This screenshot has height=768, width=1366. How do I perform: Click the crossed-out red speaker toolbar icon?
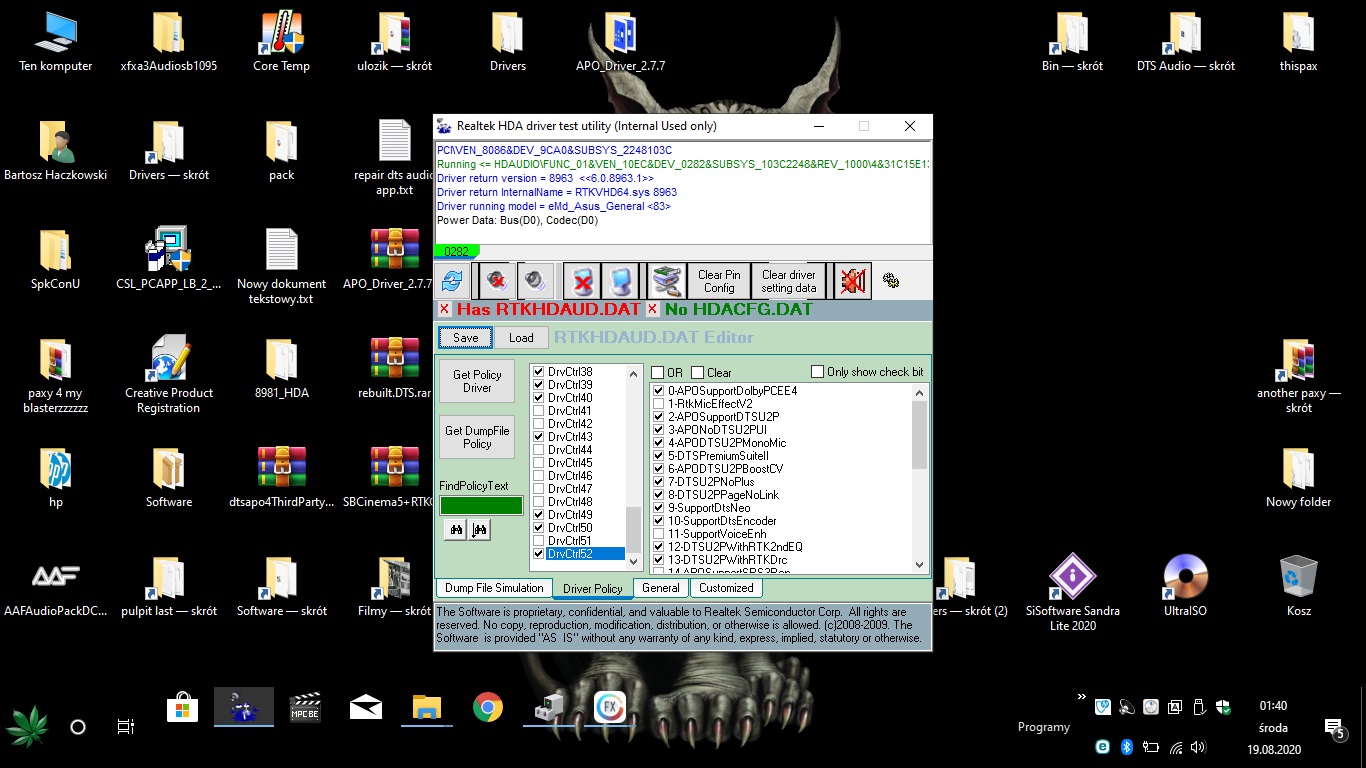click(853, 281)
